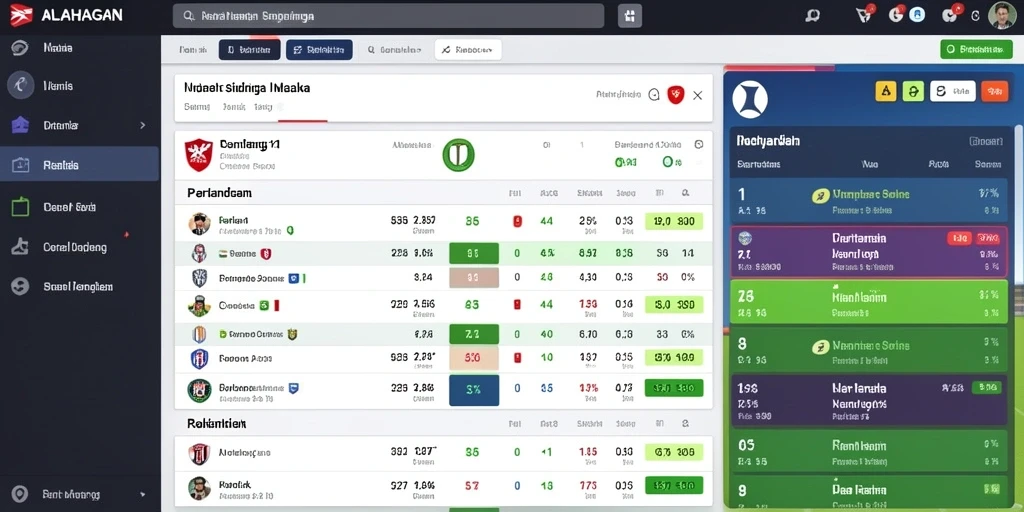Click the red club crest in the 1.85 row
Viewport: 1024px width, 512px height.
click(199, 453)
